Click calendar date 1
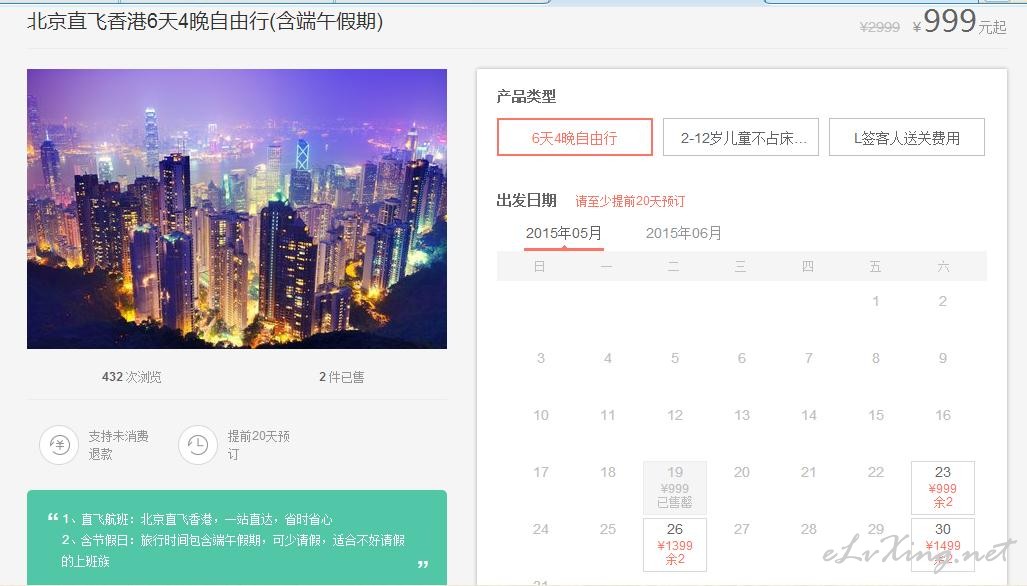 (876, 301)
